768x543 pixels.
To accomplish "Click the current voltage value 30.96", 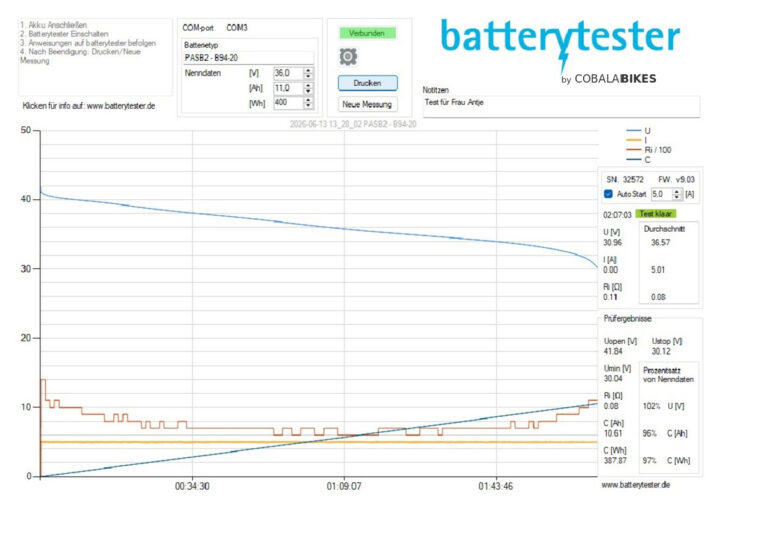I will coord(612,243).
